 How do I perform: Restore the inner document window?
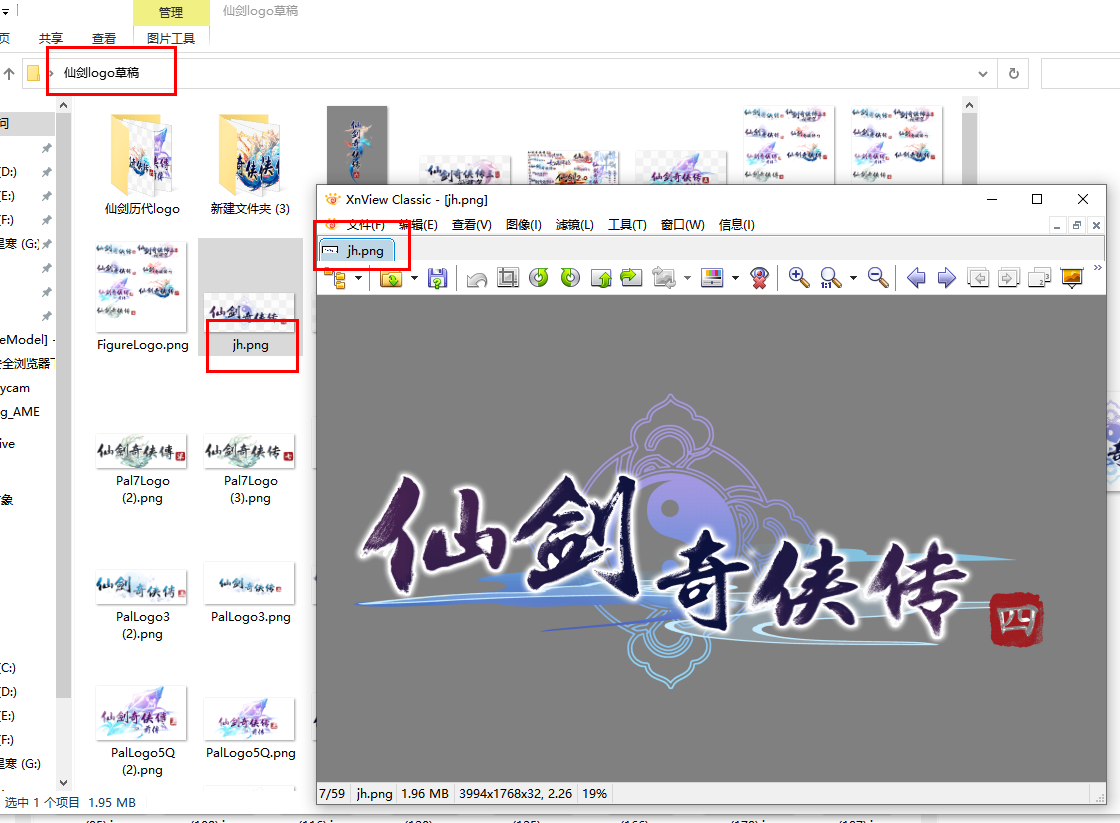(1076, 226)
